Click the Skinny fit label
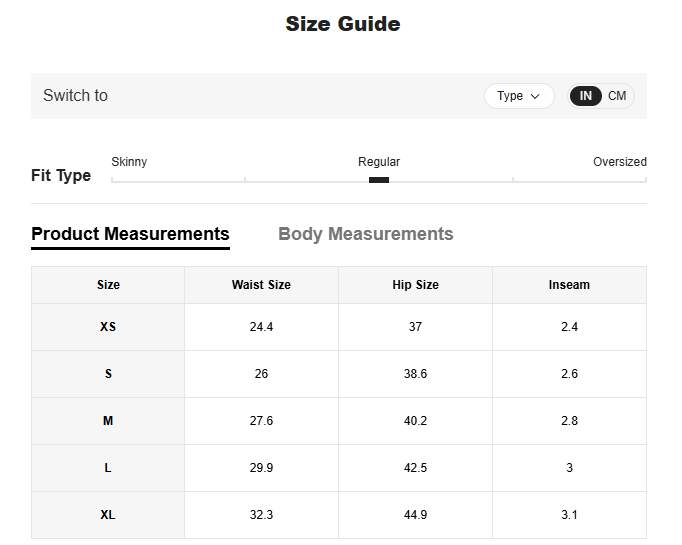Screen dimensions: 682x545 (x=129, y=162)
